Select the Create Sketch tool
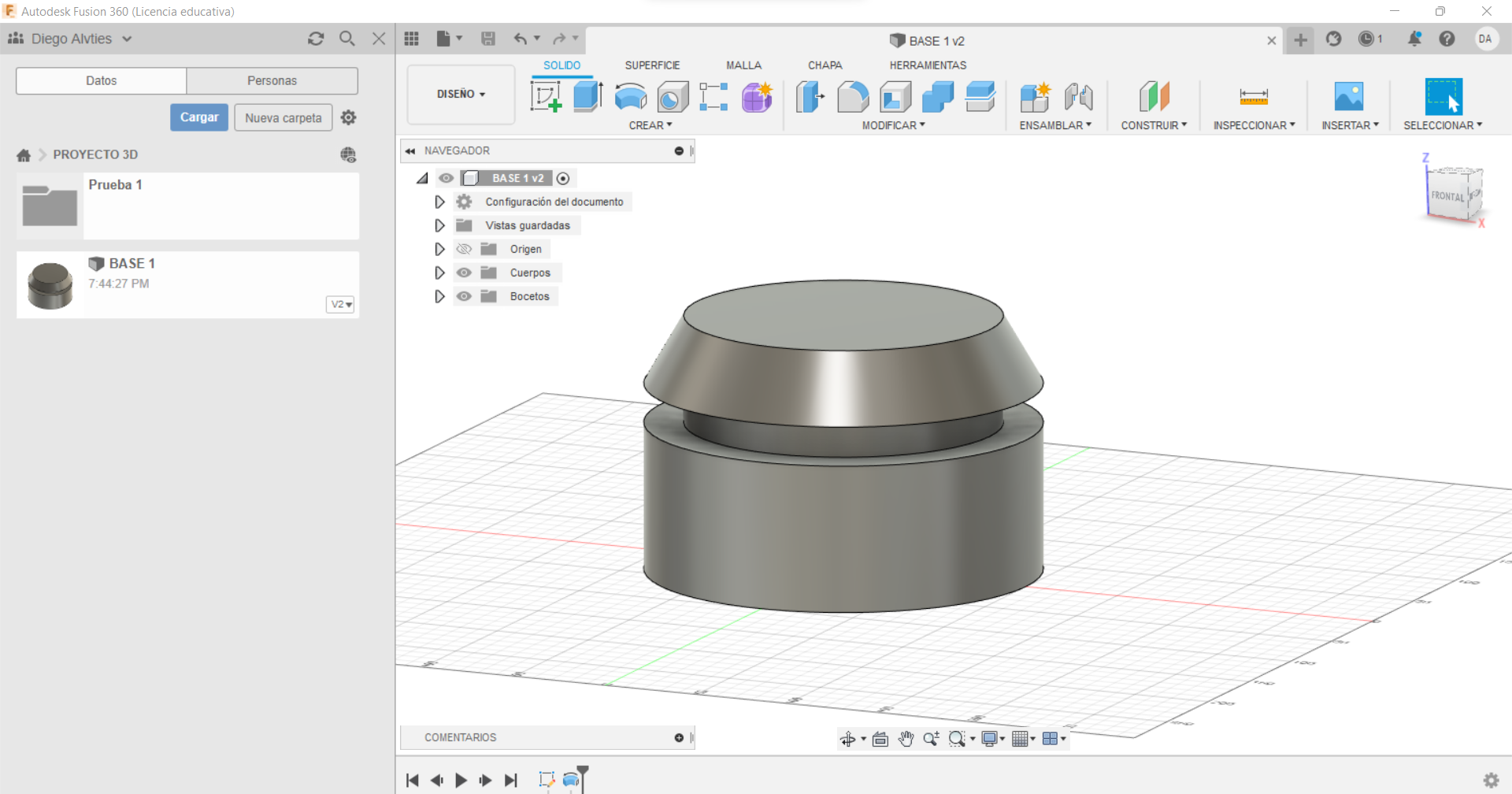The image size is (1512, 794). (546, 97)
